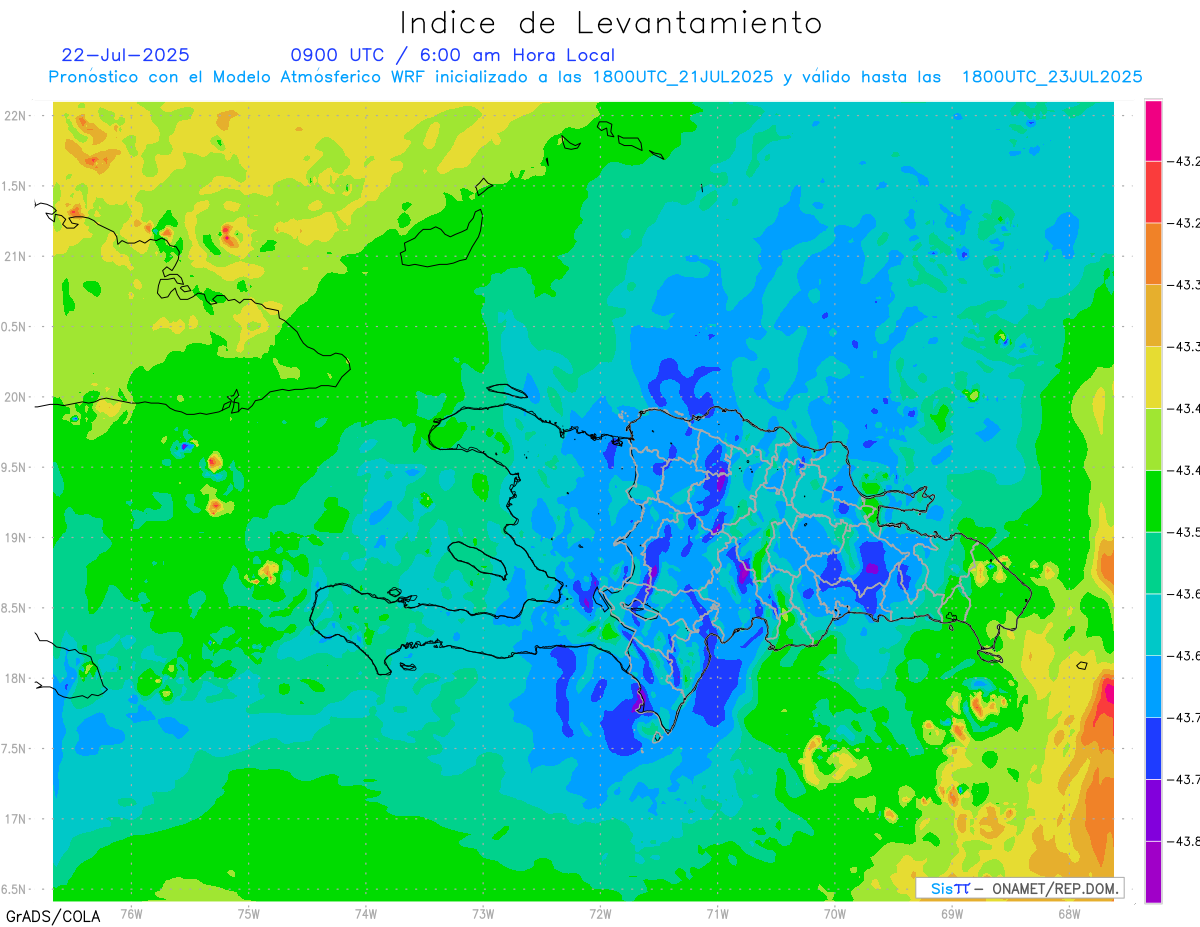Image resolution: width=1200 pixels, height=927 pixels.
Task: Click the 'SisTT - ONAMET/REP.DOM.' label box
Action: [x=1020, y=888]
